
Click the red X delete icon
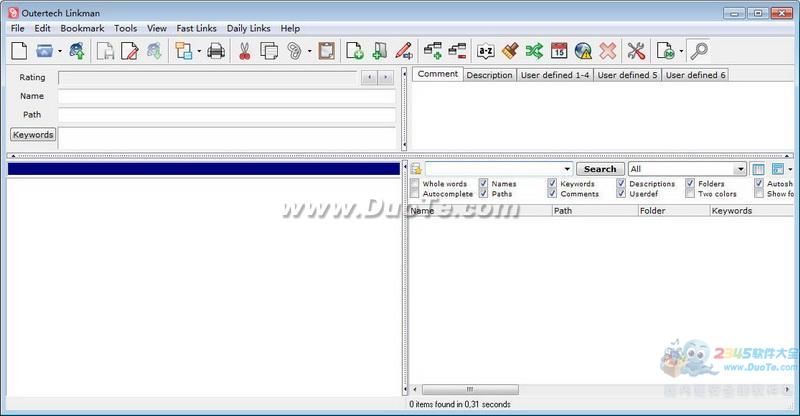click(608, 51)
